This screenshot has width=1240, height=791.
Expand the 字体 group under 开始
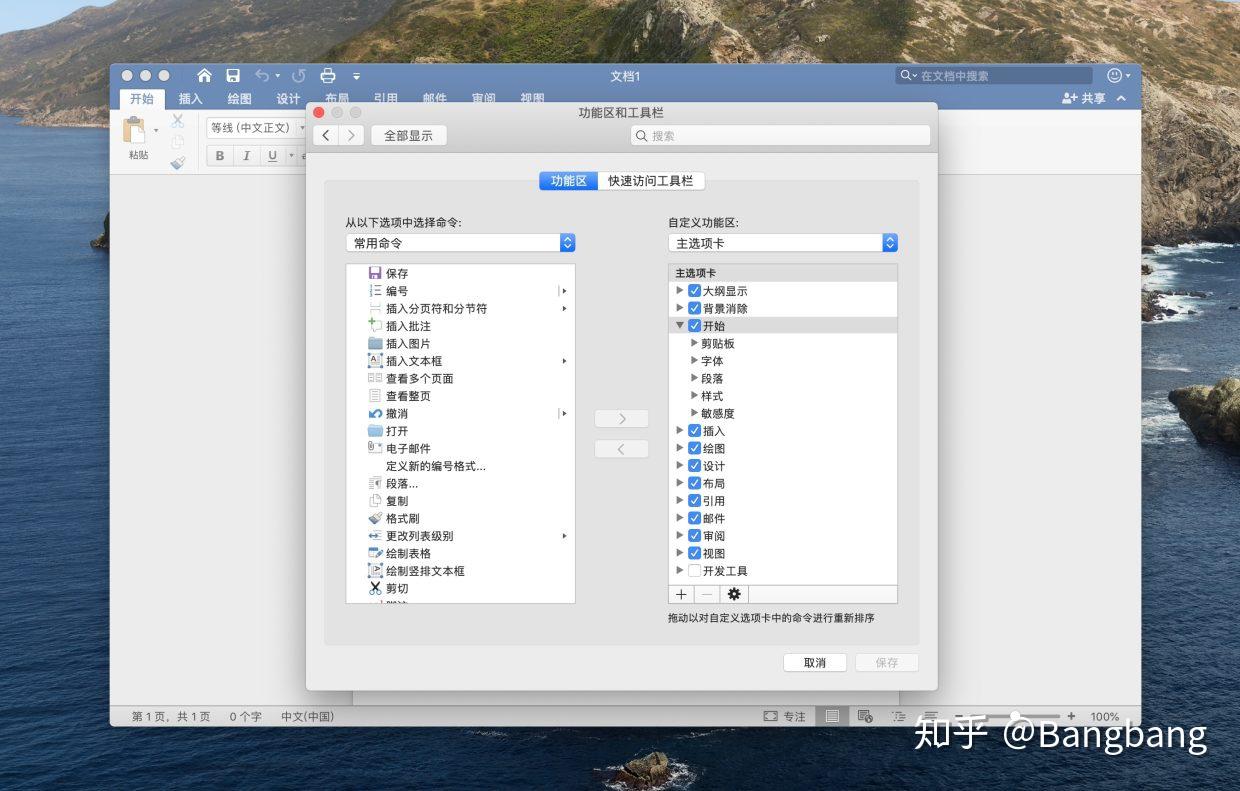coord(694,360)
